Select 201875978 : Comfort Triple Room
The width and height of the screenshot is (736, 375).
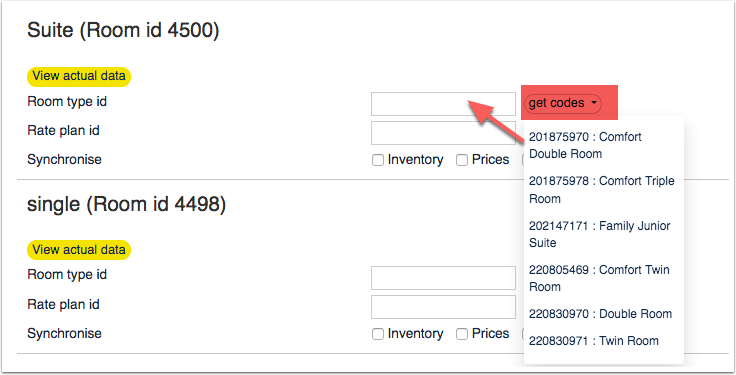pos(601,190)
